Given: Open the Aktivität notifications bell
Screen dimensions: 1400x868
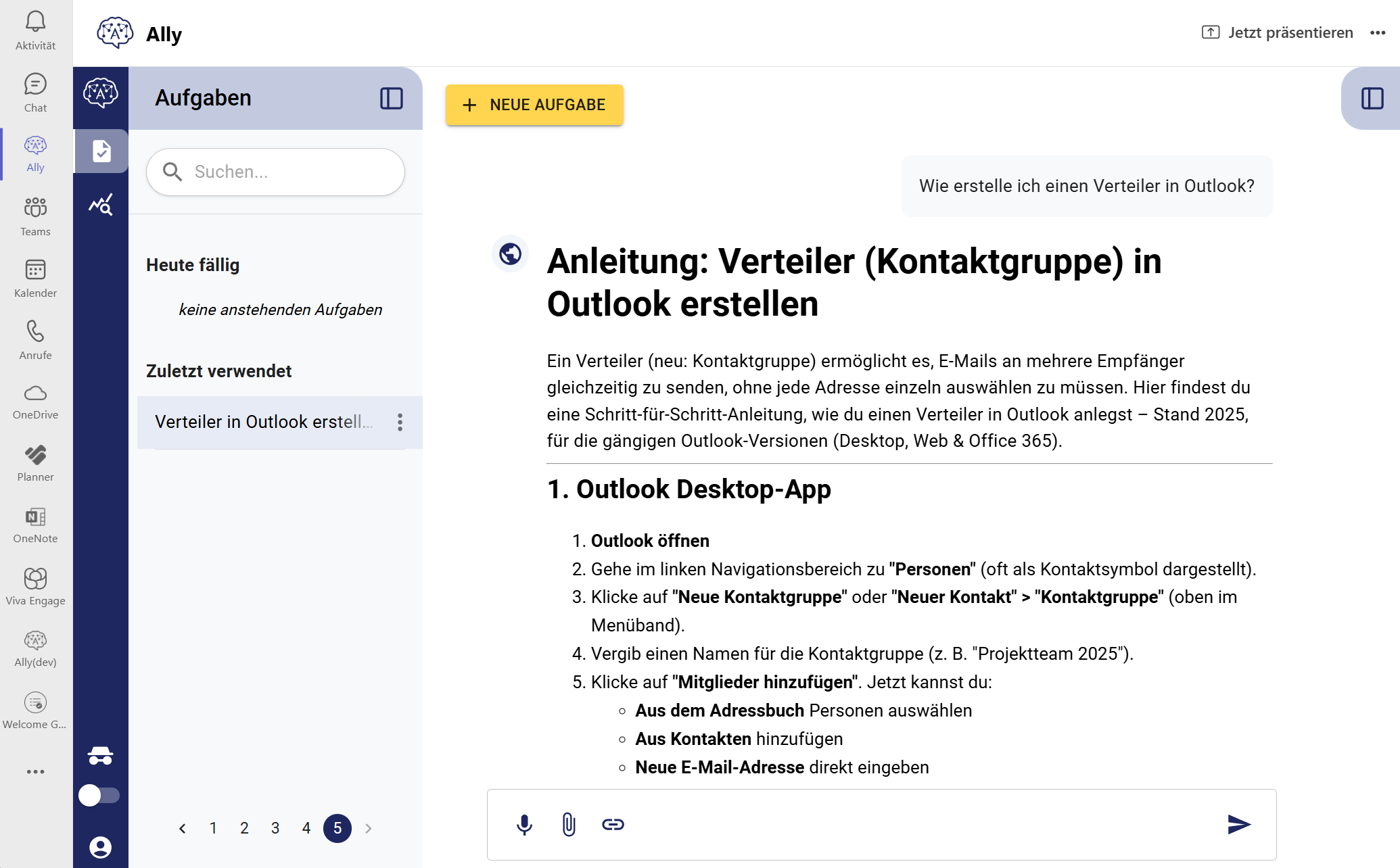Looking at the screenshot, I should click(35, 30).
